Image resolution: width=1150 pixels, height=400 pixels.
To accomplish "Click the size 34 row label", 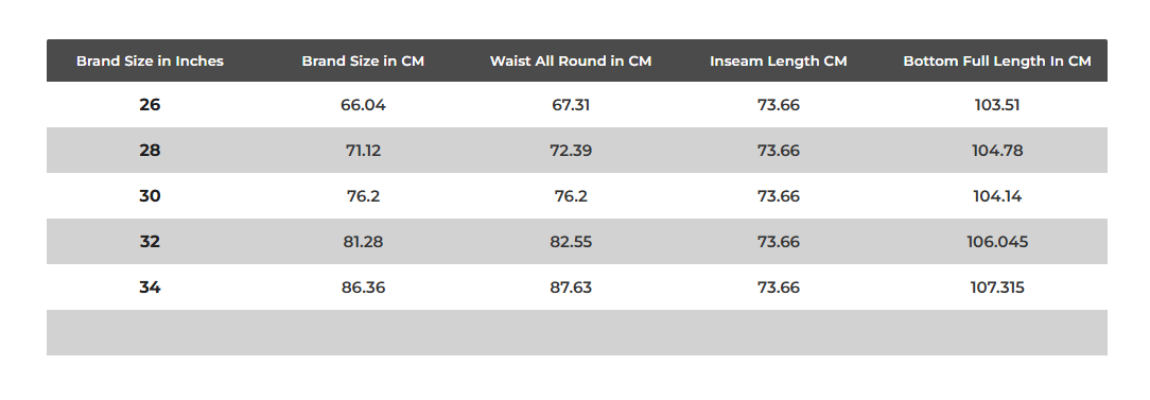I will [150, 288].
